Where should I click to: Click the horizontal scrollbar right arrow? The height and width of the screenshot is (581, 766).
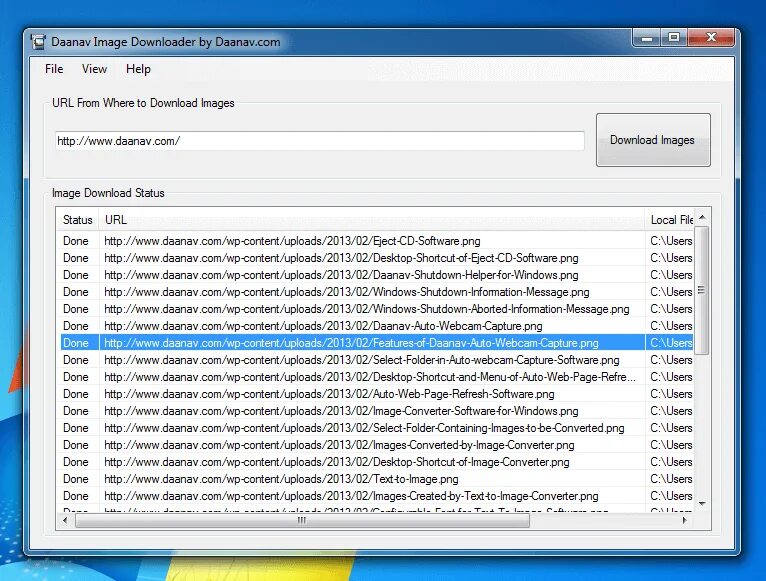point(684,520)
